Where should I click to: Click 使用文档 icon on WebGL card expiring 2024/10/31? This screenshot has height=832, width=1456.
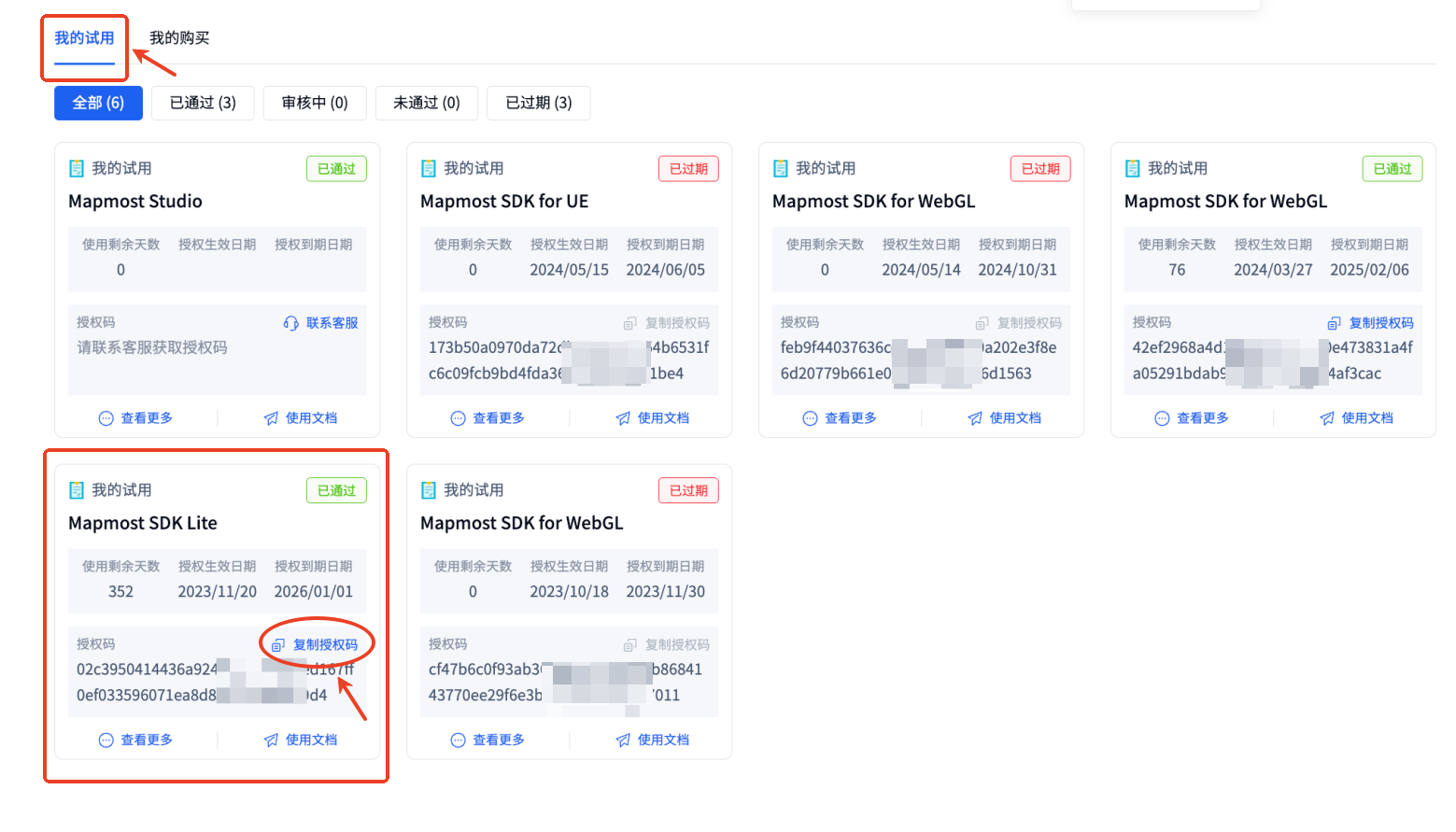pos(975,418)
